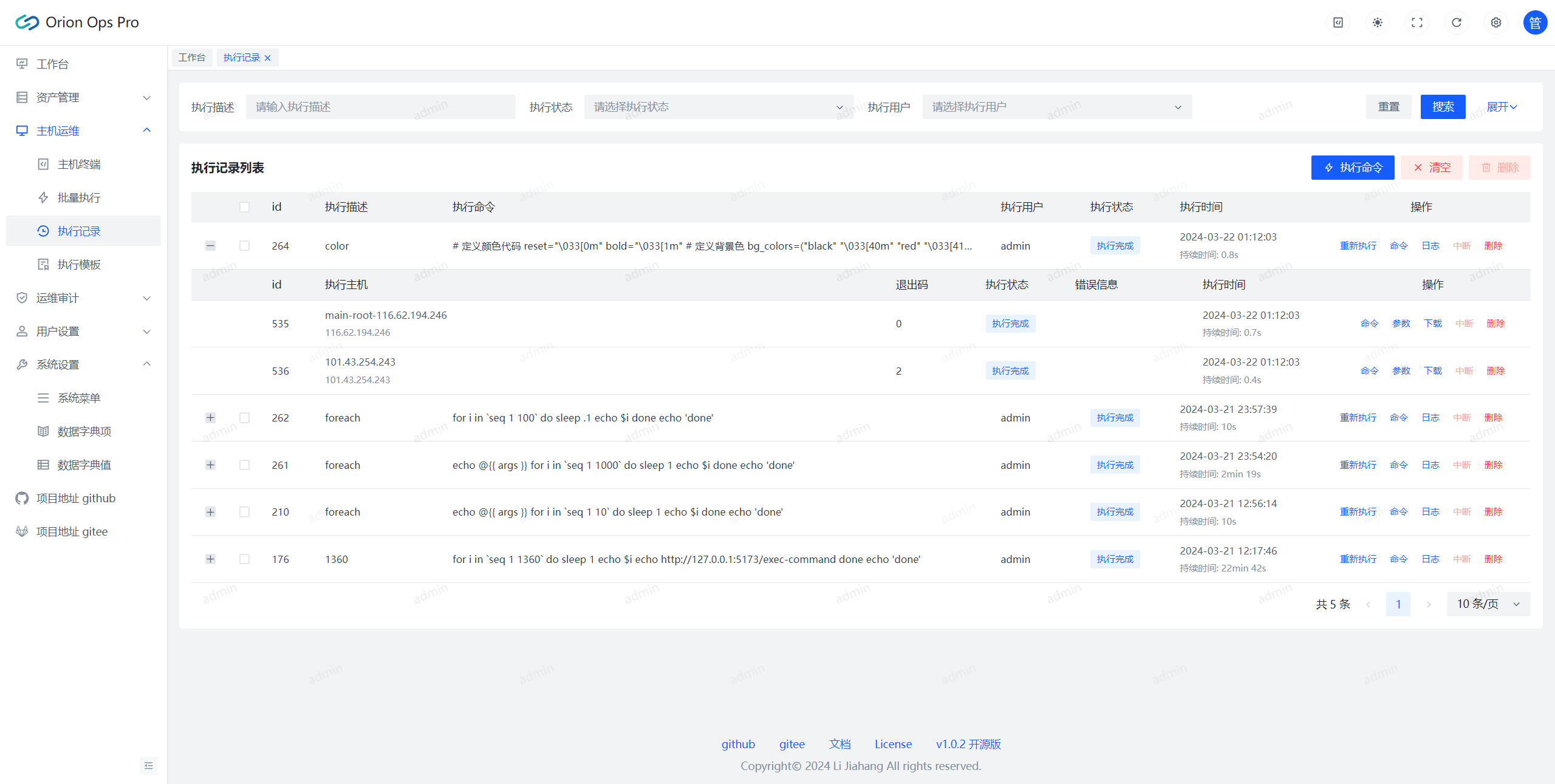This screenshot has width=1555, height=784.
Task: Check the select-all header checkbox
Action: click(x=244, y=207)
